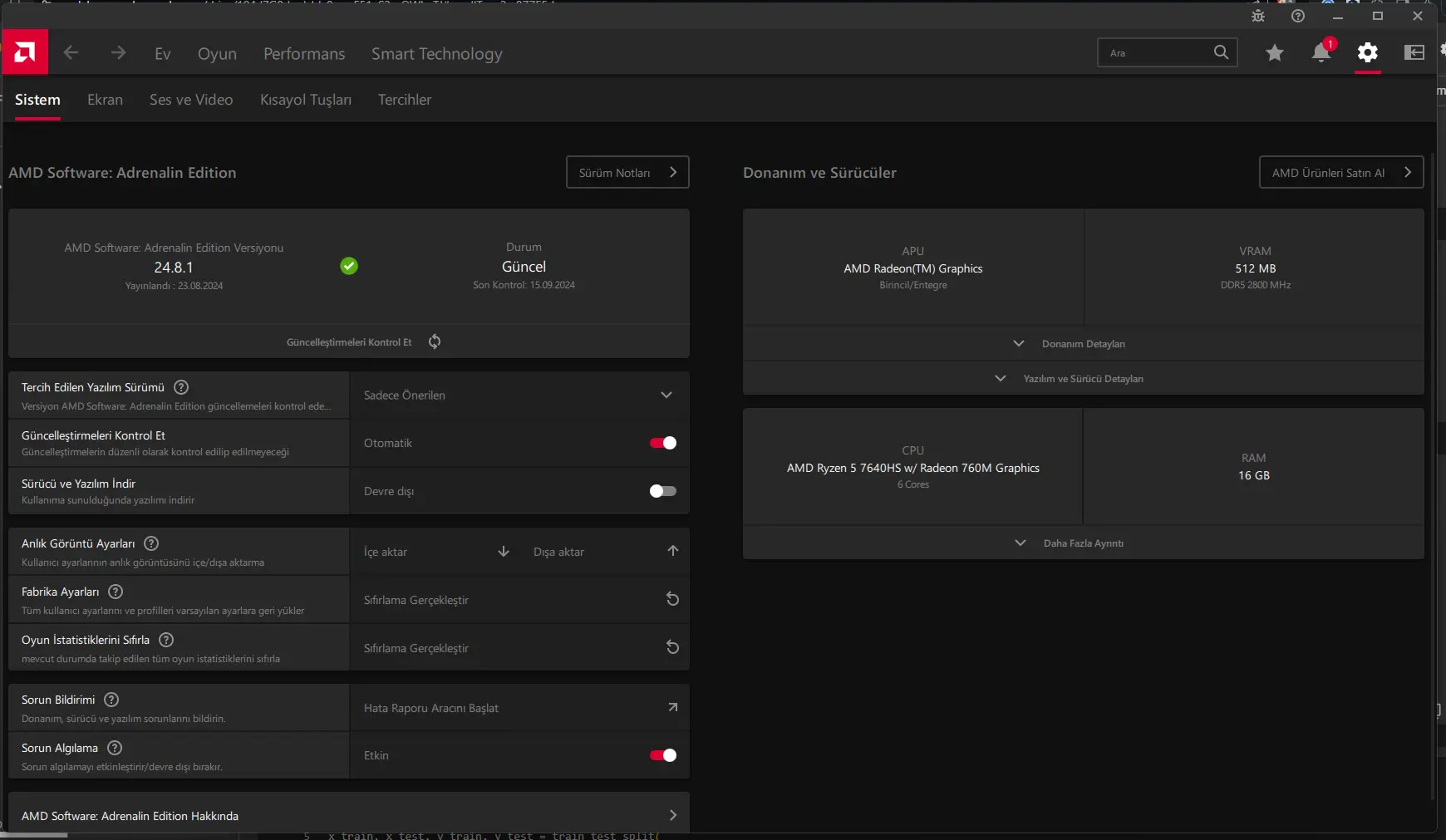
Task: Click green up-to-date checkmark icon
Action: (x=349, y=266)
